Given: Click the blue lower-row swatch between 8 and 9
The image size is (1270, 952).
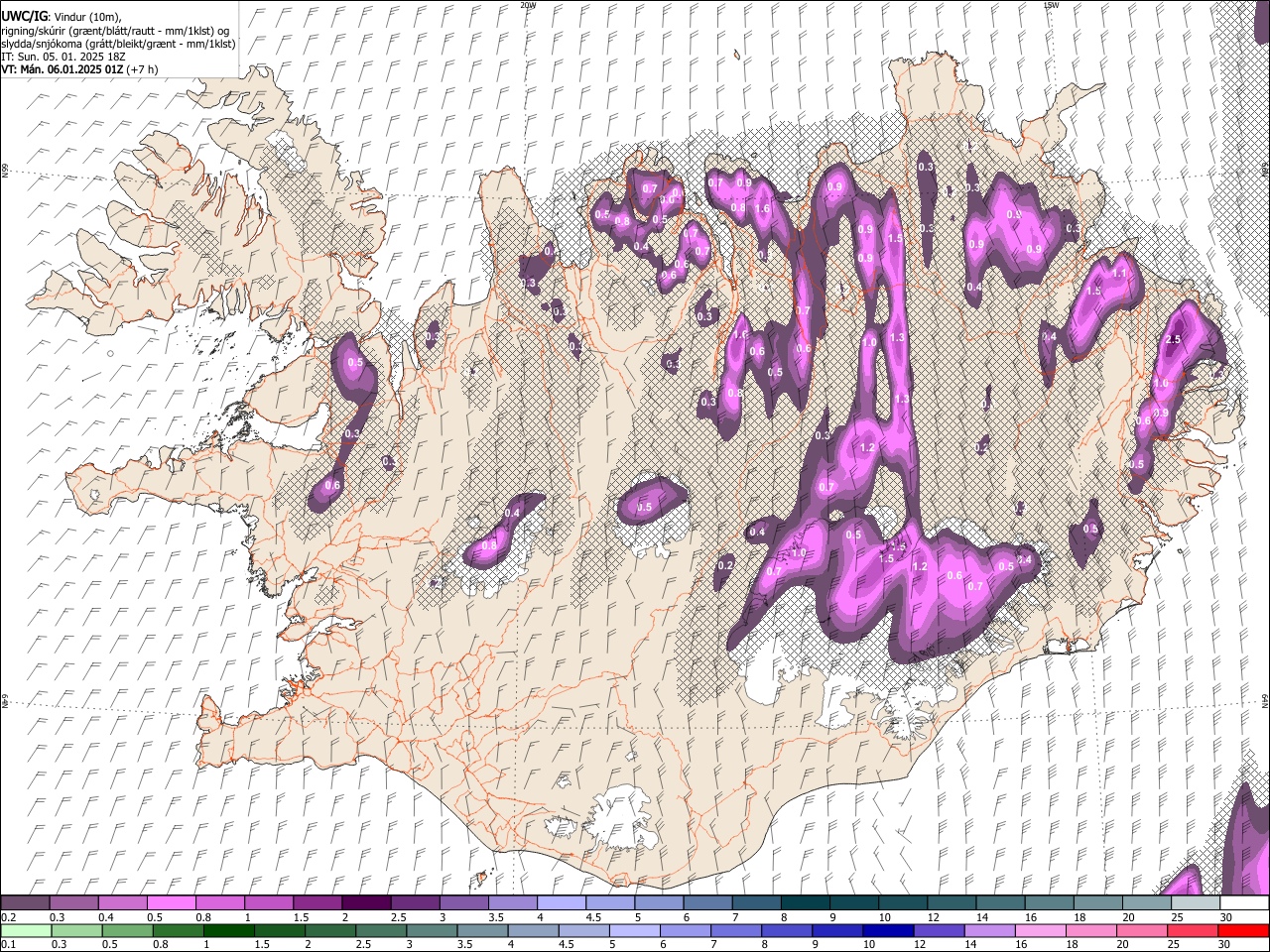Looking at the screenshot, I should point(787,930).
